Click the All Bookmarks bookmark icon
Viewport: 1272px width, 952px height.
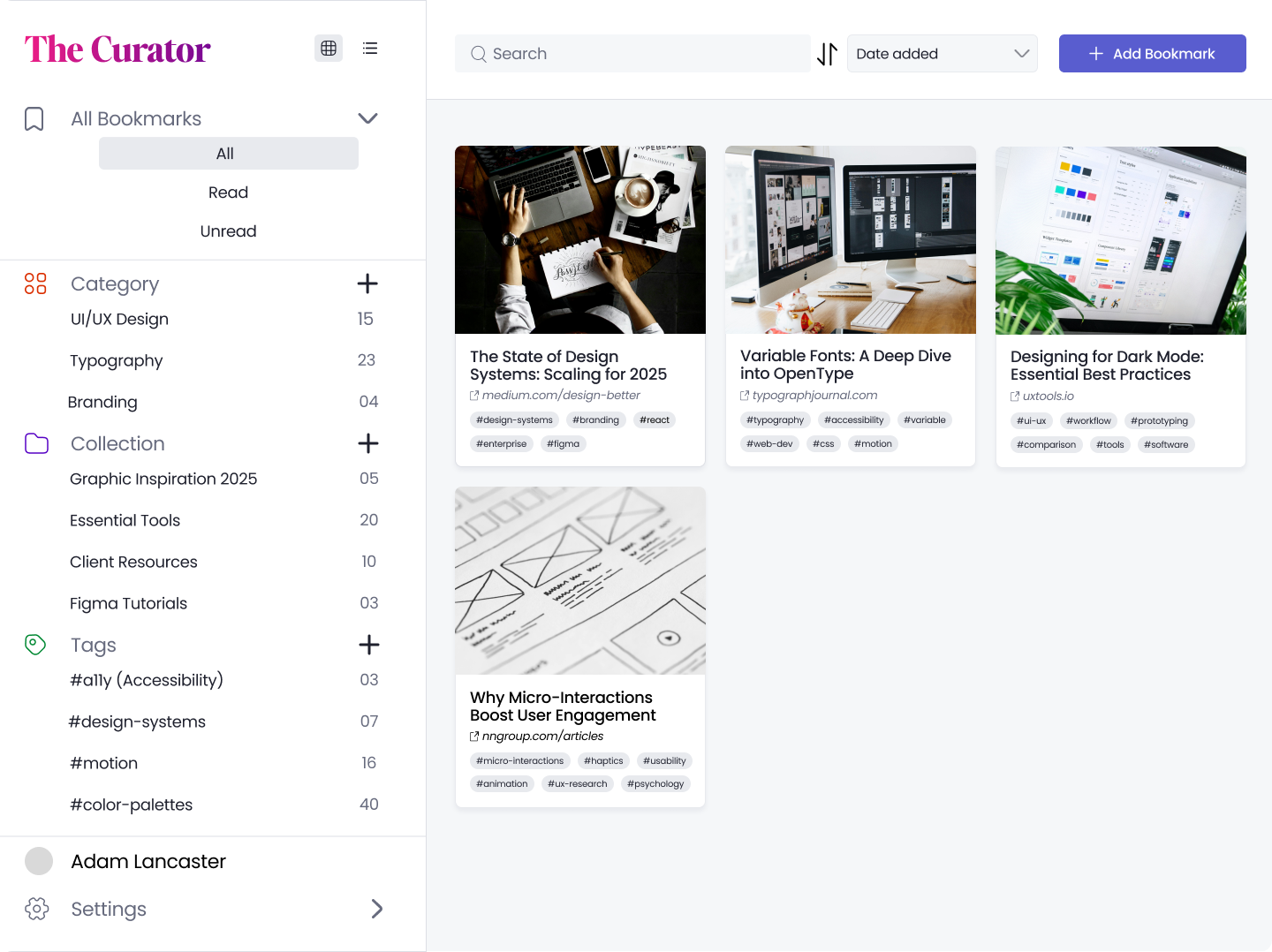34,119
